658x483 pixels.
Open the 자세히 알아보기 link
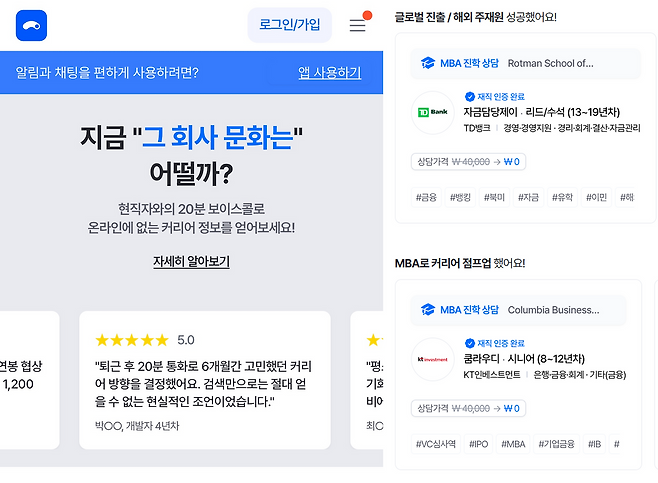pyautogui.click(x=191, y=262)
